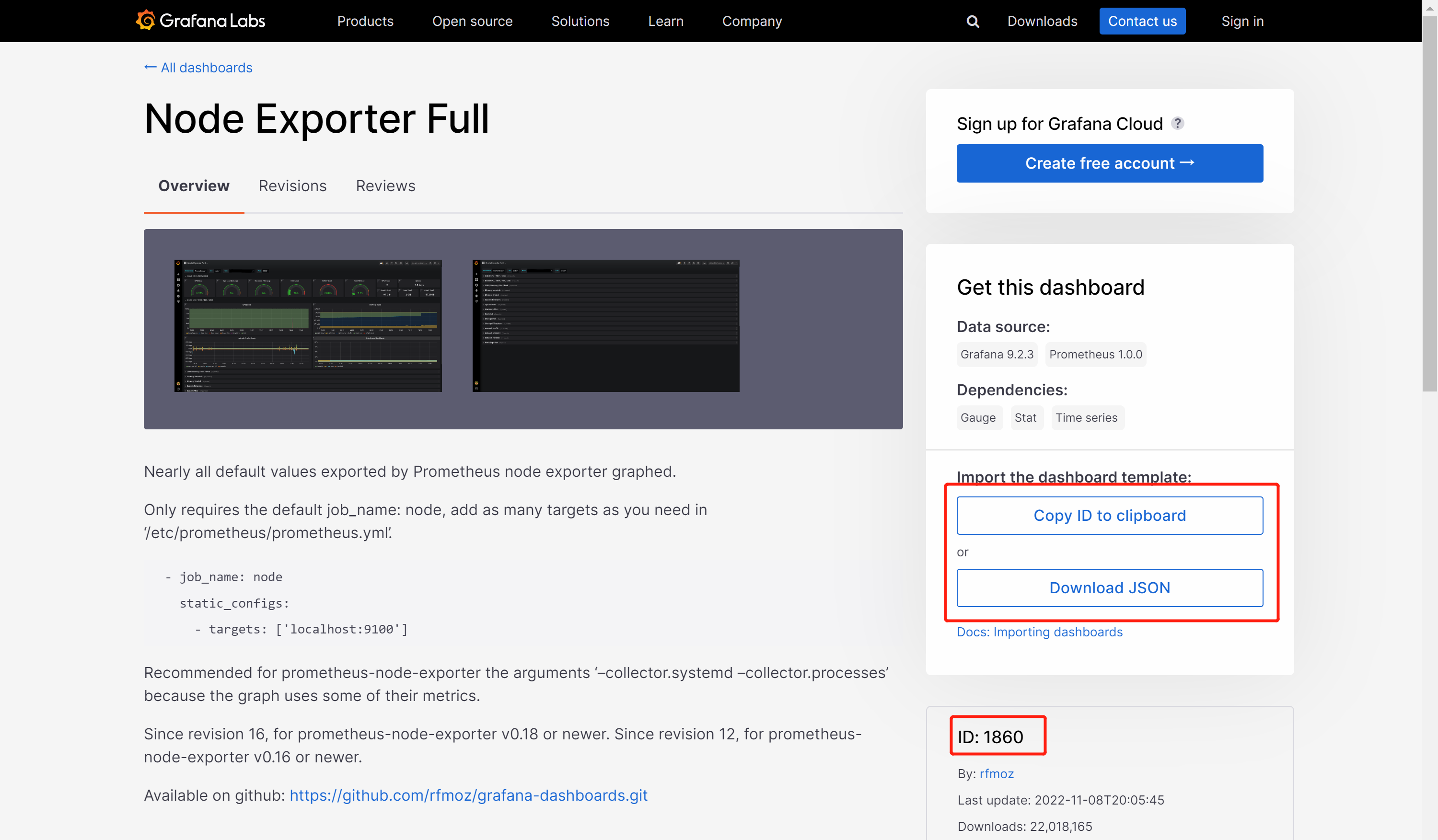Open the Open source menu
This screenshot has width=1438, height=840.
[x=472, y=21]
